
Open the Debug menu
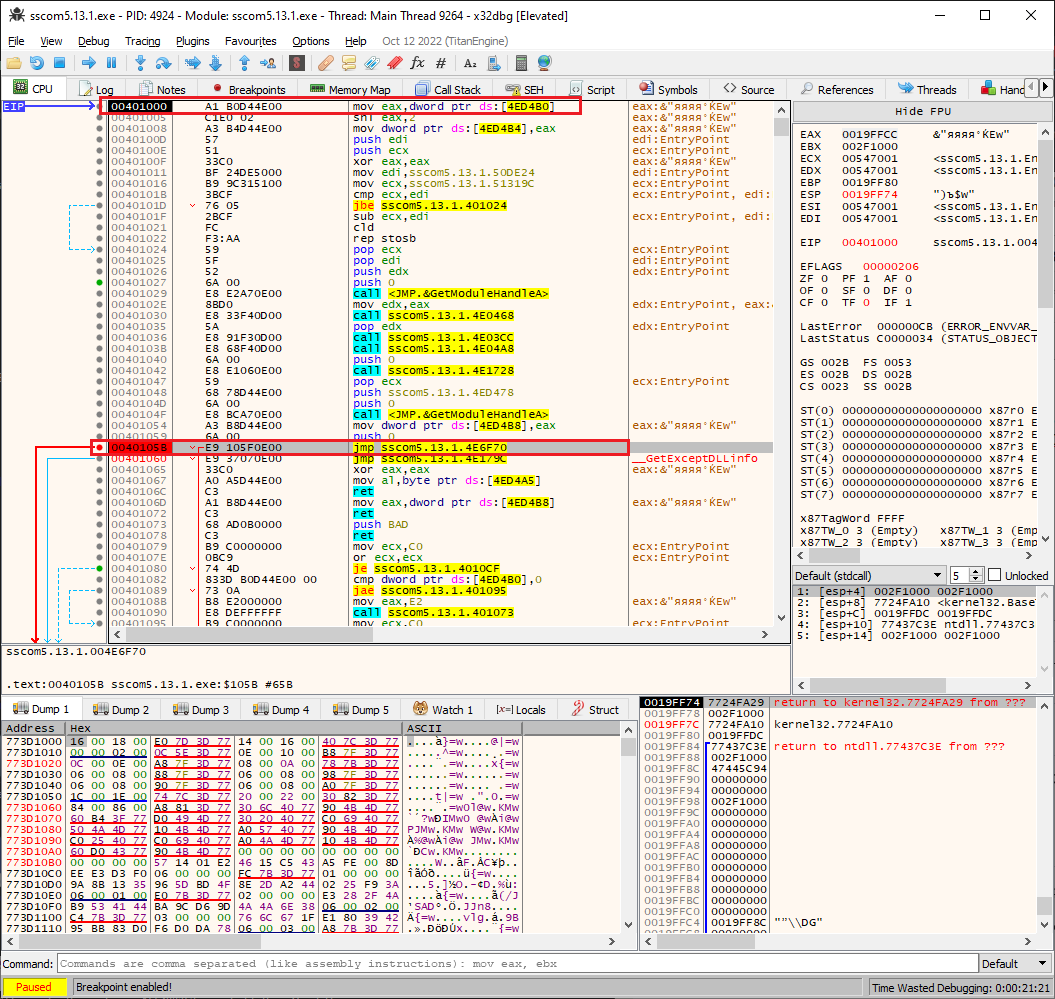(x=93, y=41)
